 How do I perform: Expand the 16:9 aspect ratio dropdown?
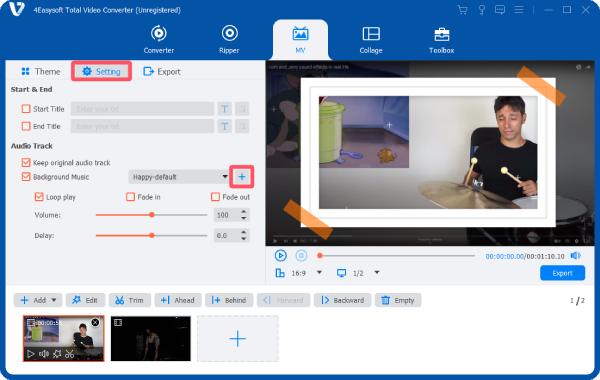coord(319,272)
